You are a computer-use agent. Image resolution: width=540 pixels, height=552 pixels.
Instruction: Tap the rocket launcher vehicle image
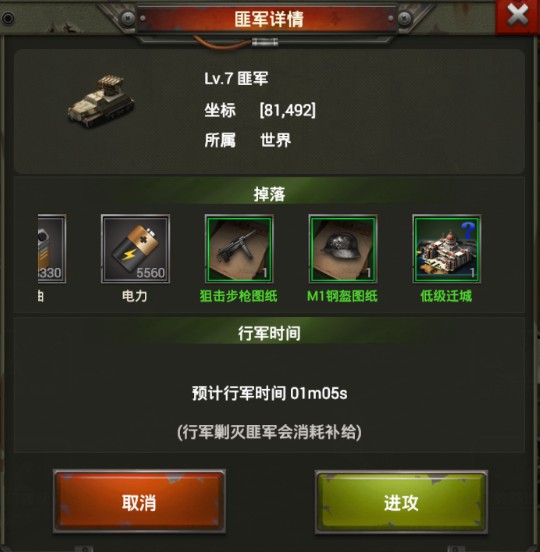tap(101, 101)
